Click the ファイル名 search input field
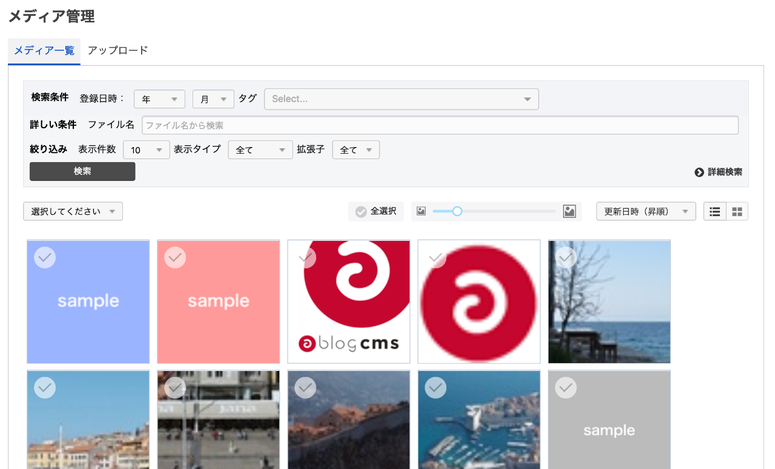Image resolution: width=775 pixels, height=469 pixels. pos(440,125)
